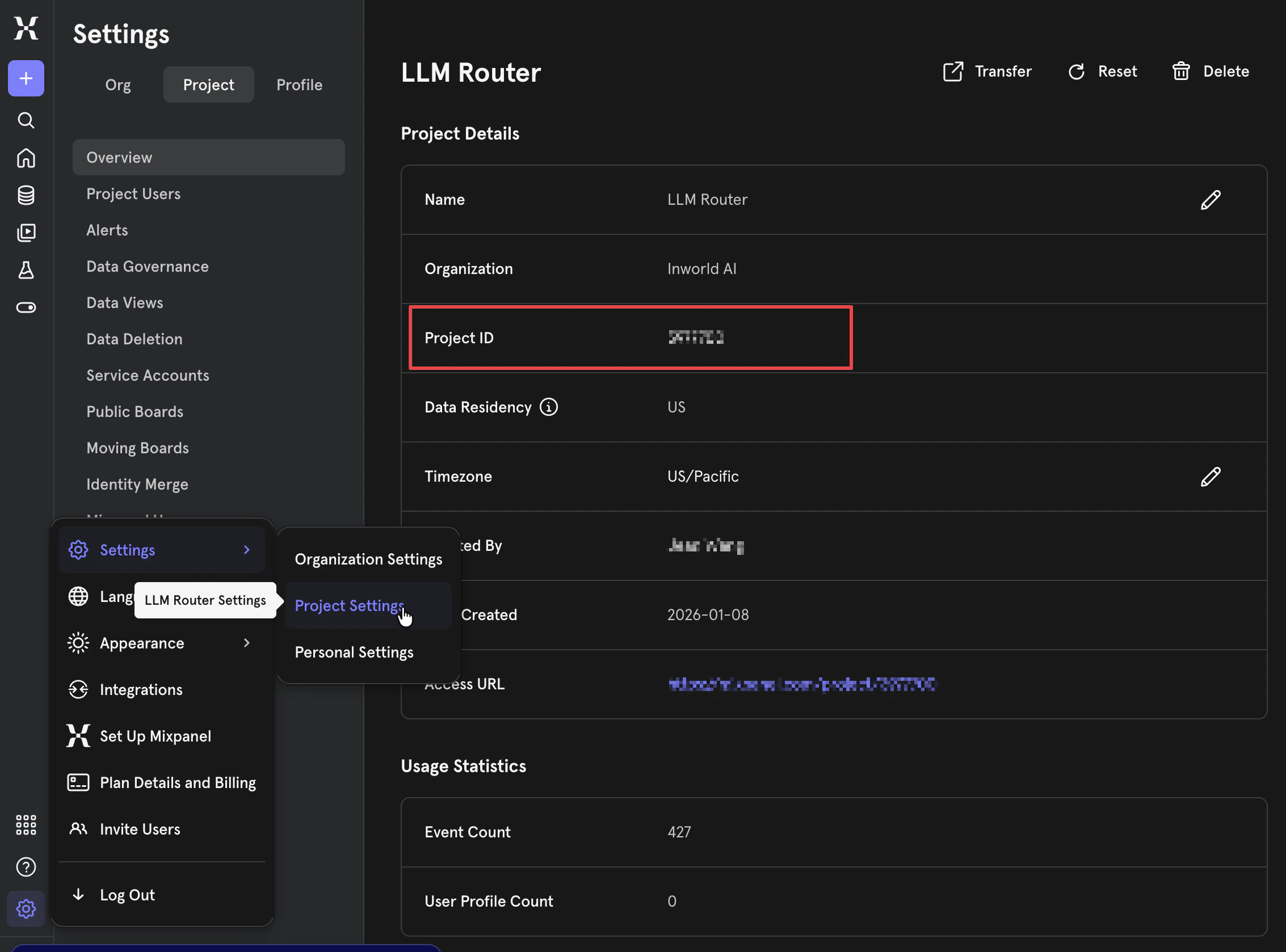
Task: Open the search magnifier icon in sidebar
Action: click(x=26, y=120)
